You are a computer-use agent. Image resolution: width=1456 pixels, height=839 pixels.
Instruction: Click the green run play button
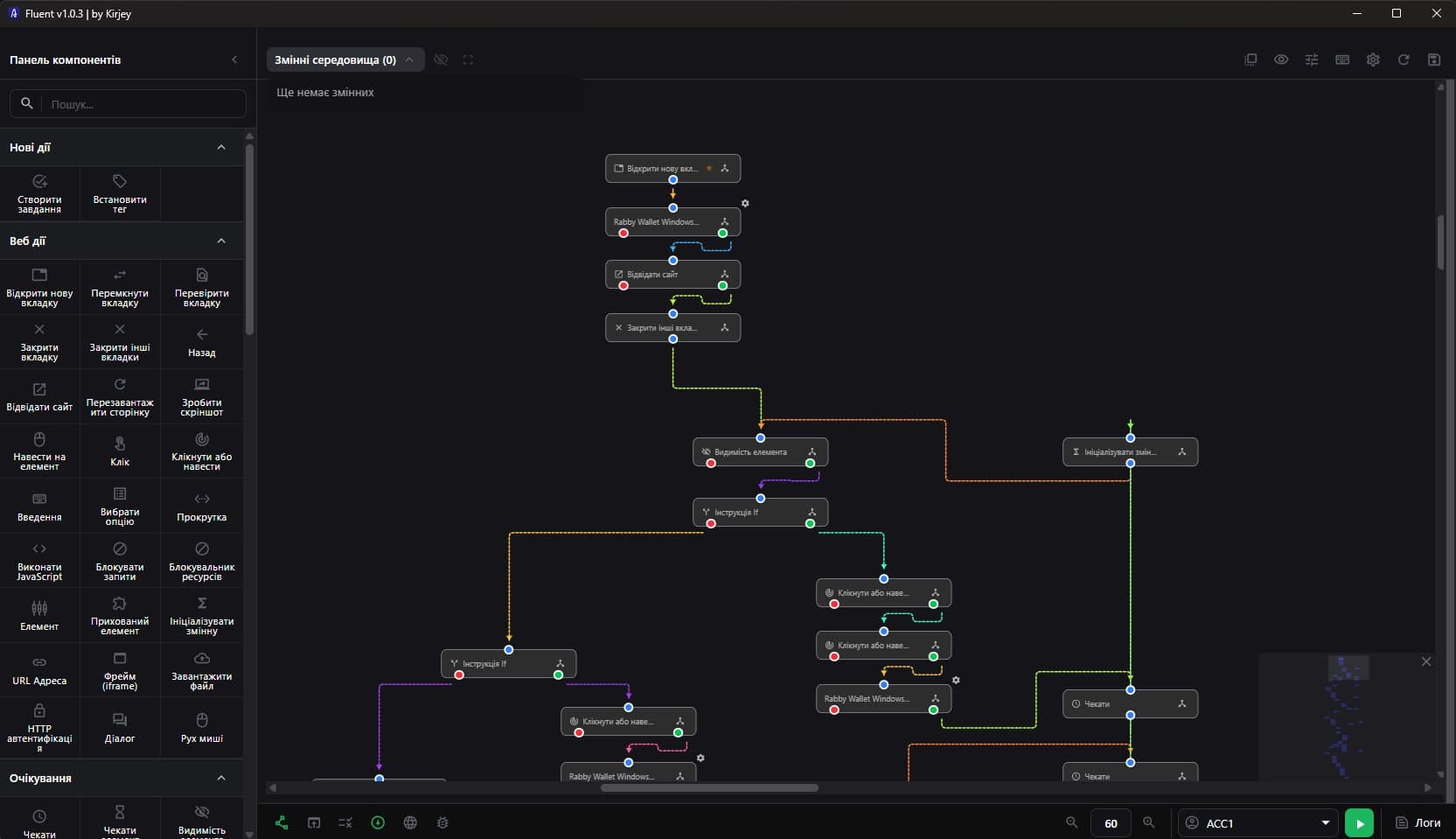(x=1359, y=823)
